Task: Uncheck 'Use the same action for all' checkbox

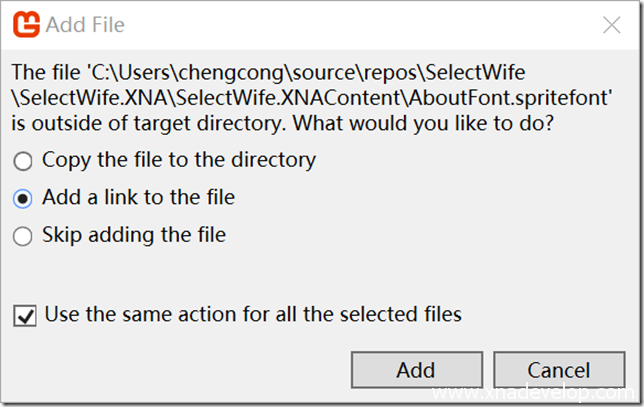Action: click(x=23, y=316)
